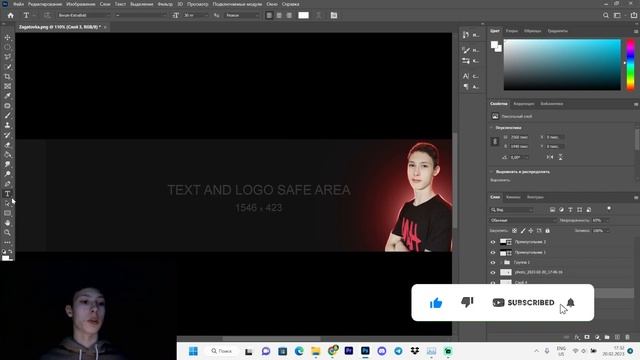Select the Zoom tool in toolbar
Screen dimensions: 640x360
click(7, 233)
